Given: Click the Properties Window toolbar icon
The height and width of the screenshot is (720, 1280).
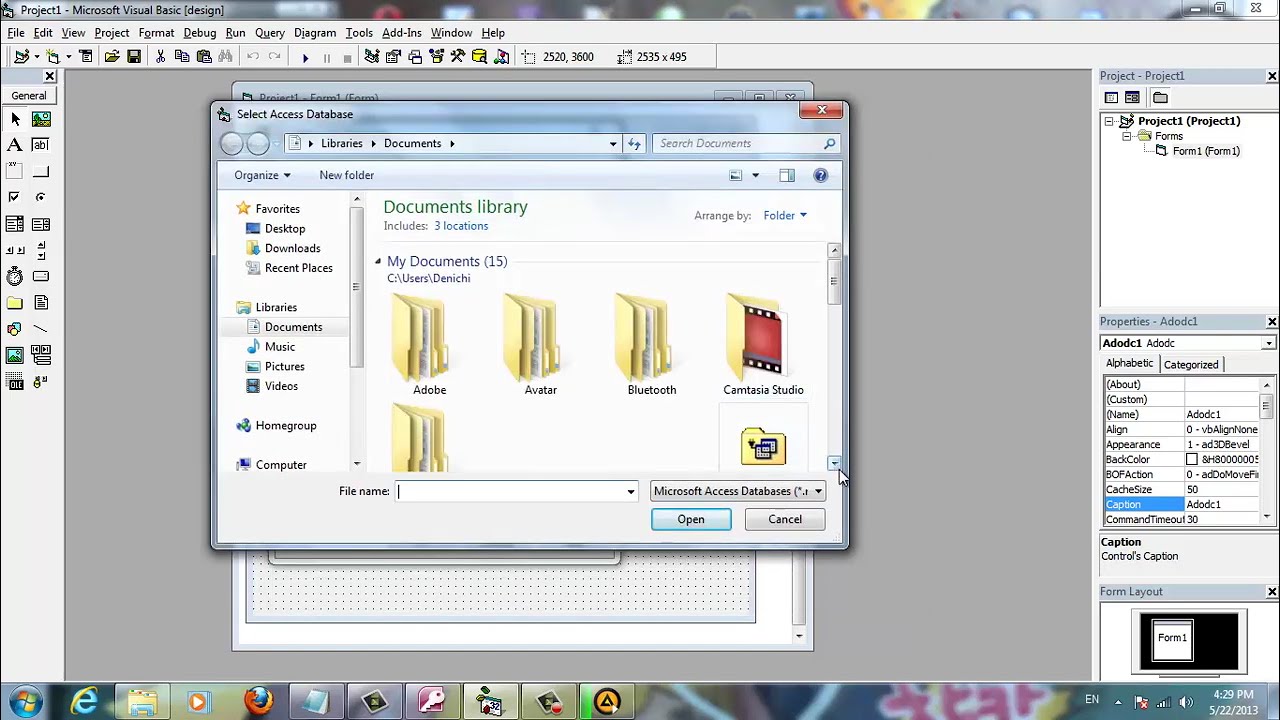Looking at the screenshot, I should (x=393, y=57).
